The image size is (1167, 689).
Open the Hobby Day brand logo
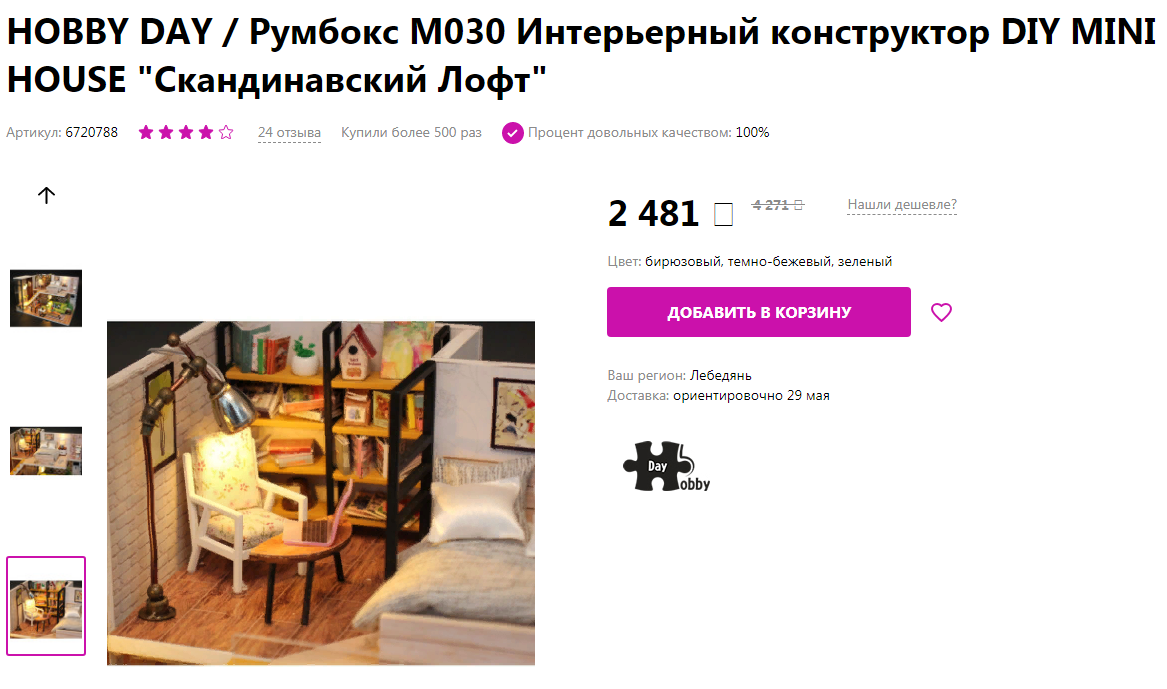[666, 467]
